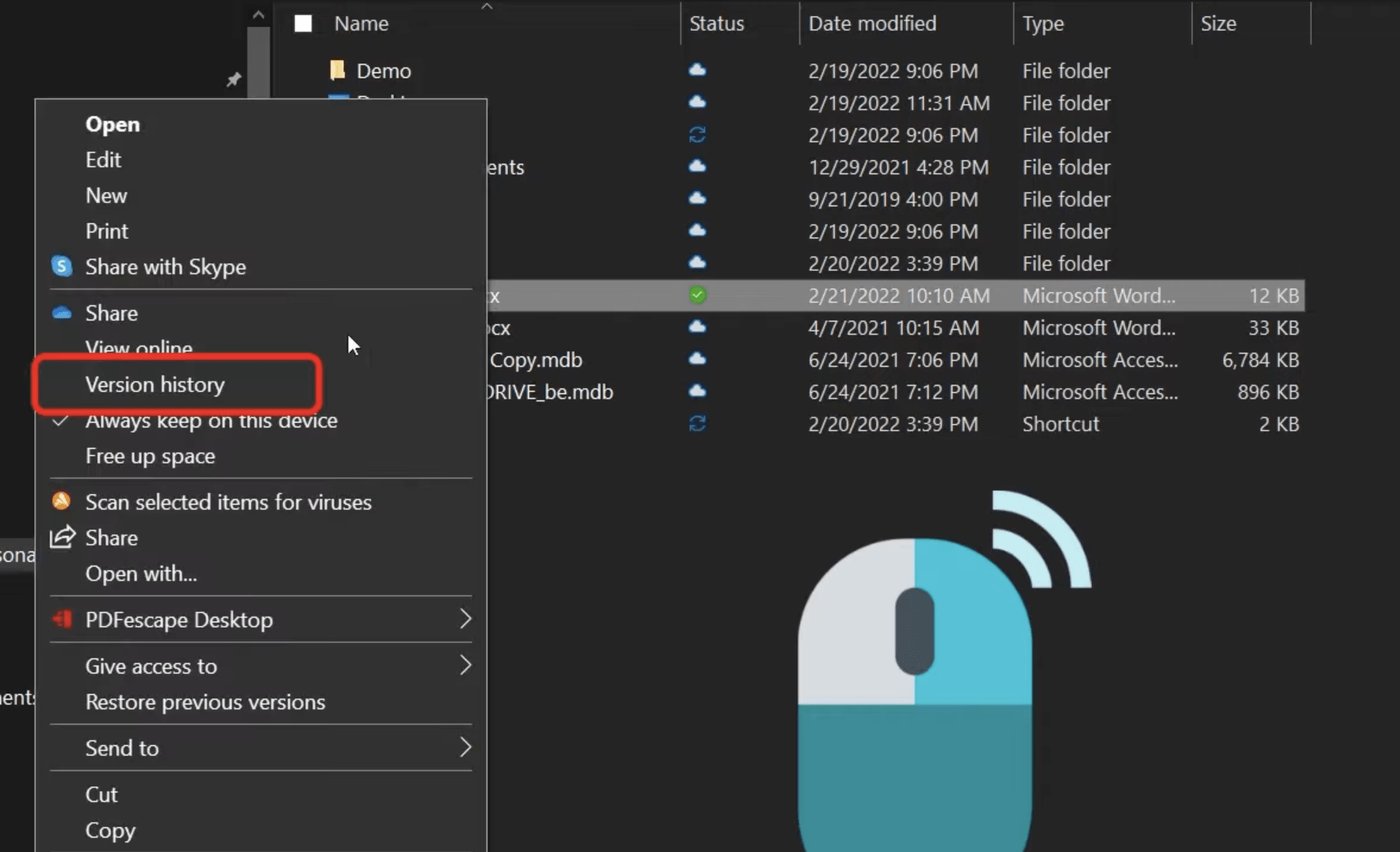
Task: Choose View online menu entry
Action: 139,349
